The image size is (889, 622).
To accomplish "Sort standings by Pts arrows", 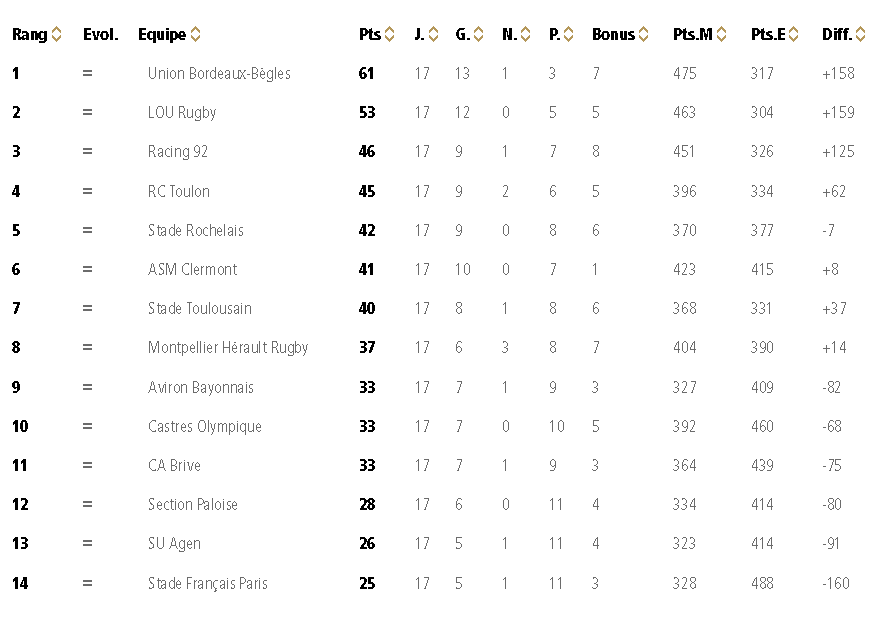I will [x=390, y=35].
